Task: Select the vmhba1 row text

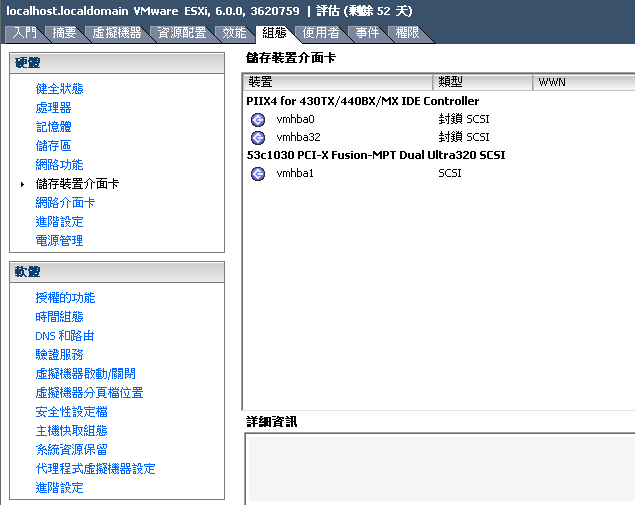Action: [x=295, y=174]
